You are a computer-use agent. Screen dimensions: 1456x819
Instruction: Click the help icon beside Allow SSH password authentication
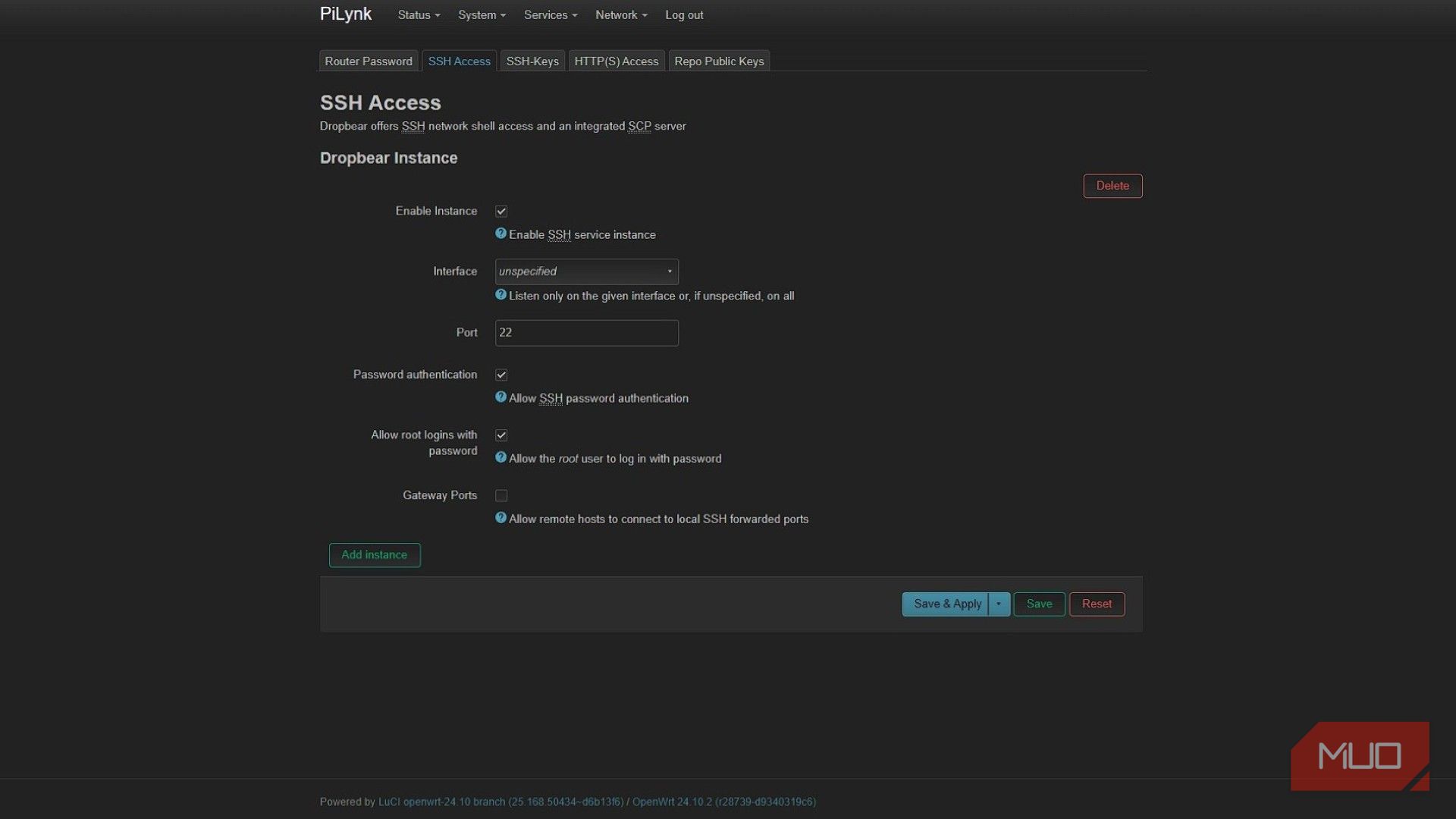500,397
